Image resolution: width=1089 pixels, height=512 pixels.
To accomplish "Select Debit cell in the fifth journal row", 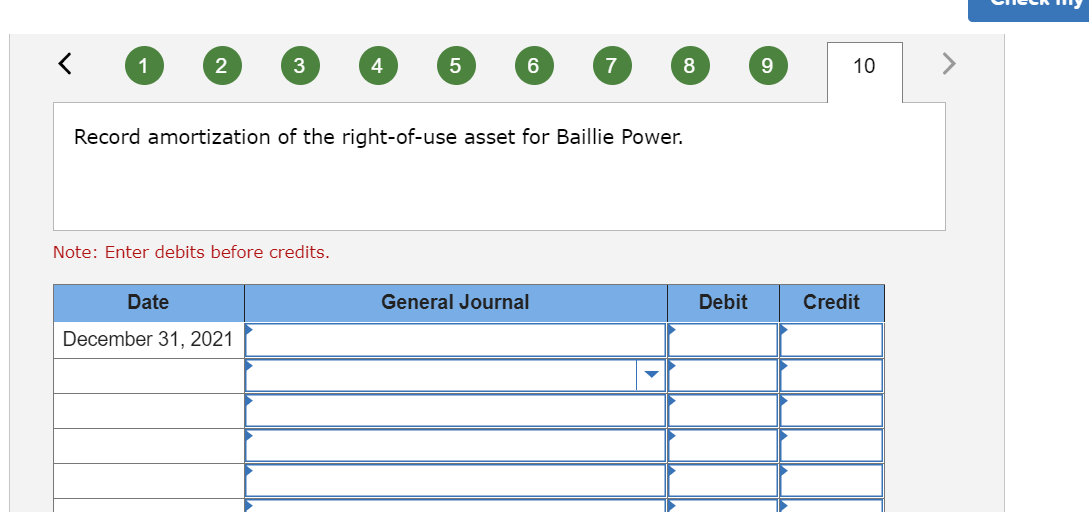I will click(x=723, y=481).
